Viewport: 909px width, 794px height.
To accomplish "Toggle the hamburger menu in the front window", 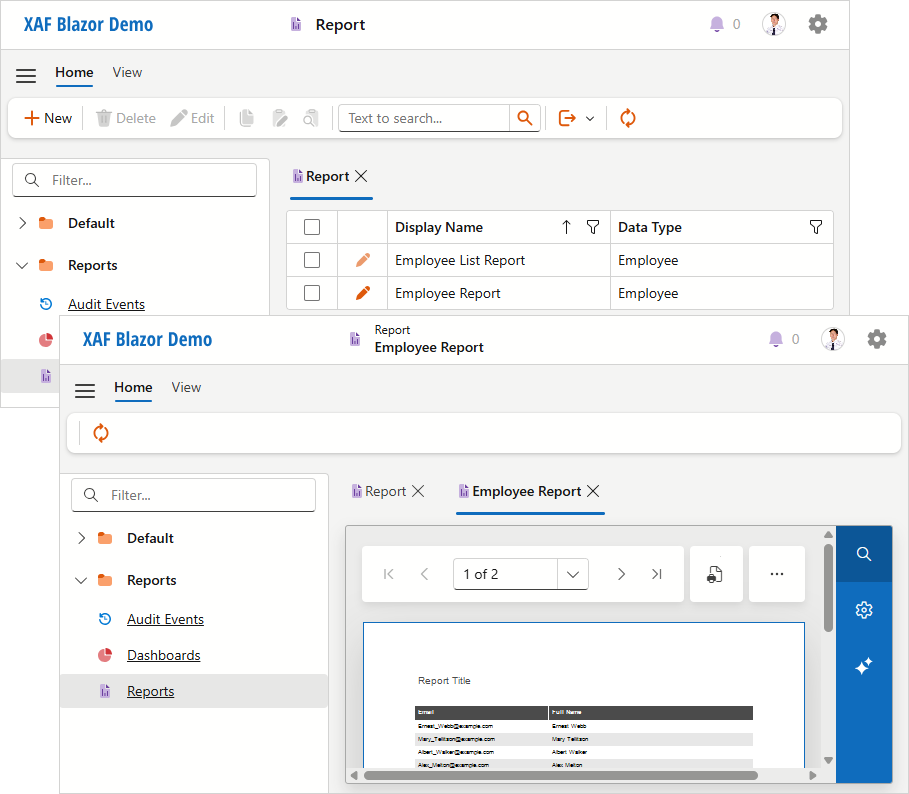I will (x=85, y=391).
